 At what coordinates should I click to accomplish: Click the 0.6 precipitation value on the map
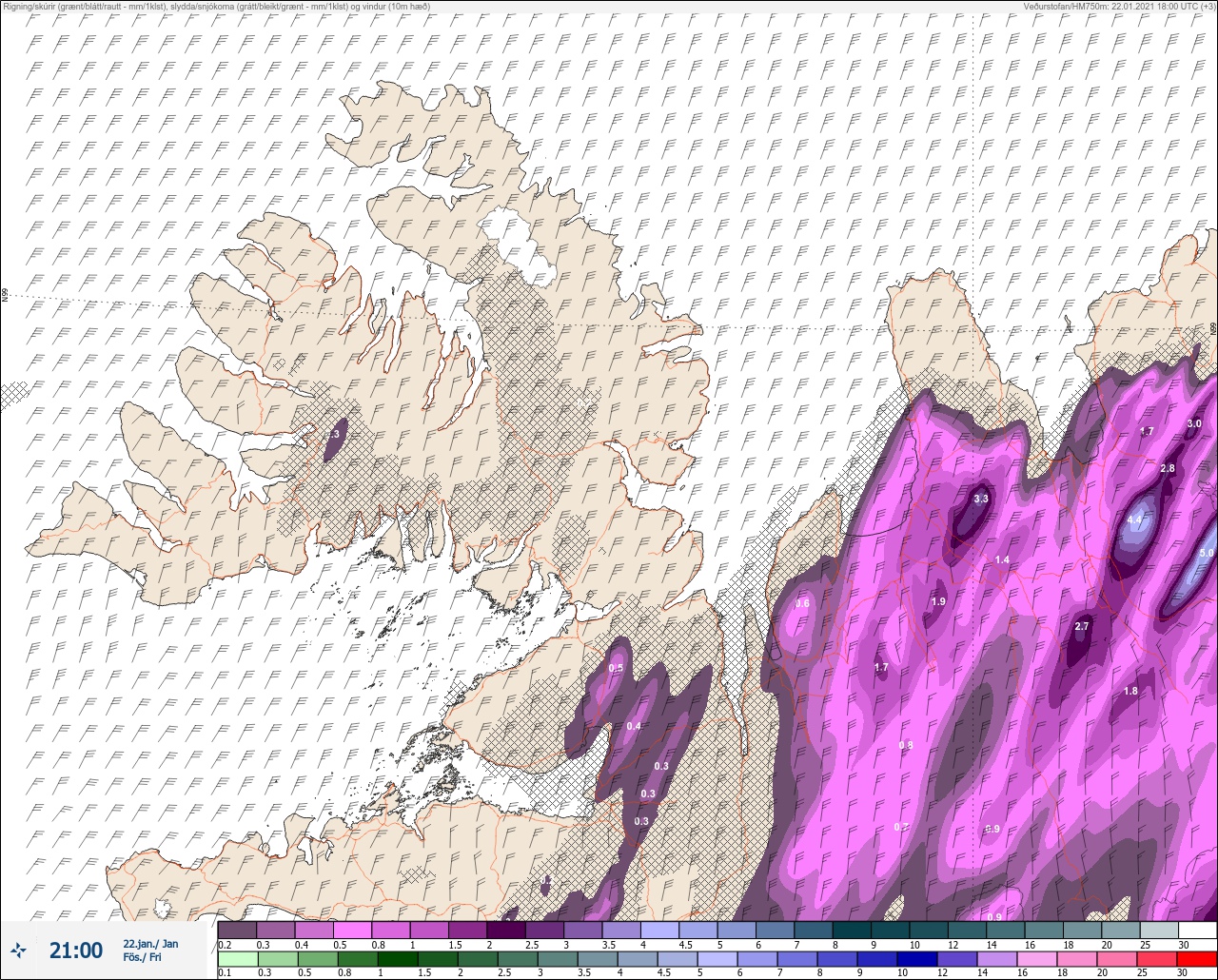coord(802,603)
